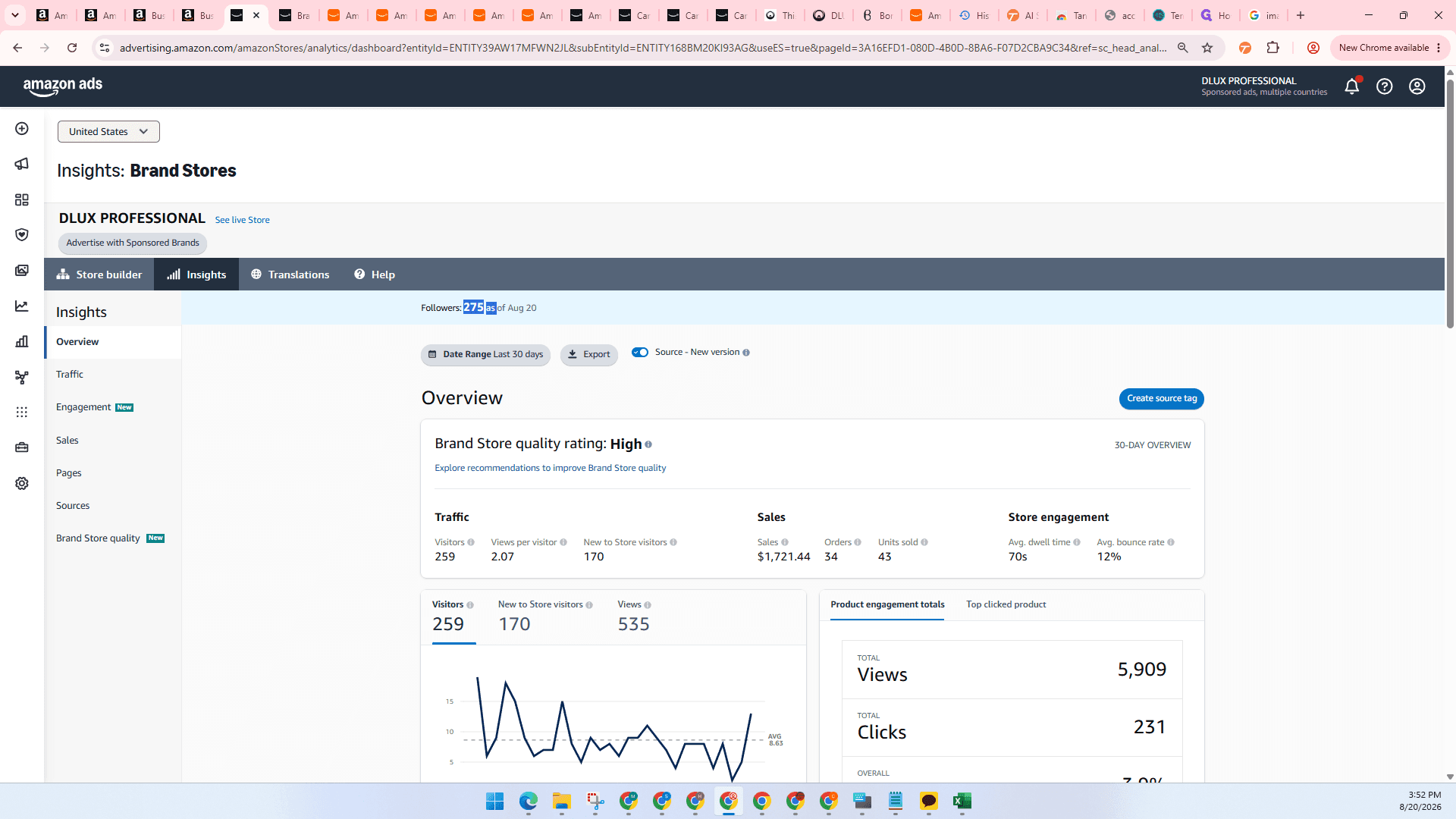Screen dimensions: 1456x819
Task: Open the briefcase icon in sidebar
Action: click(x=22, y=447)
